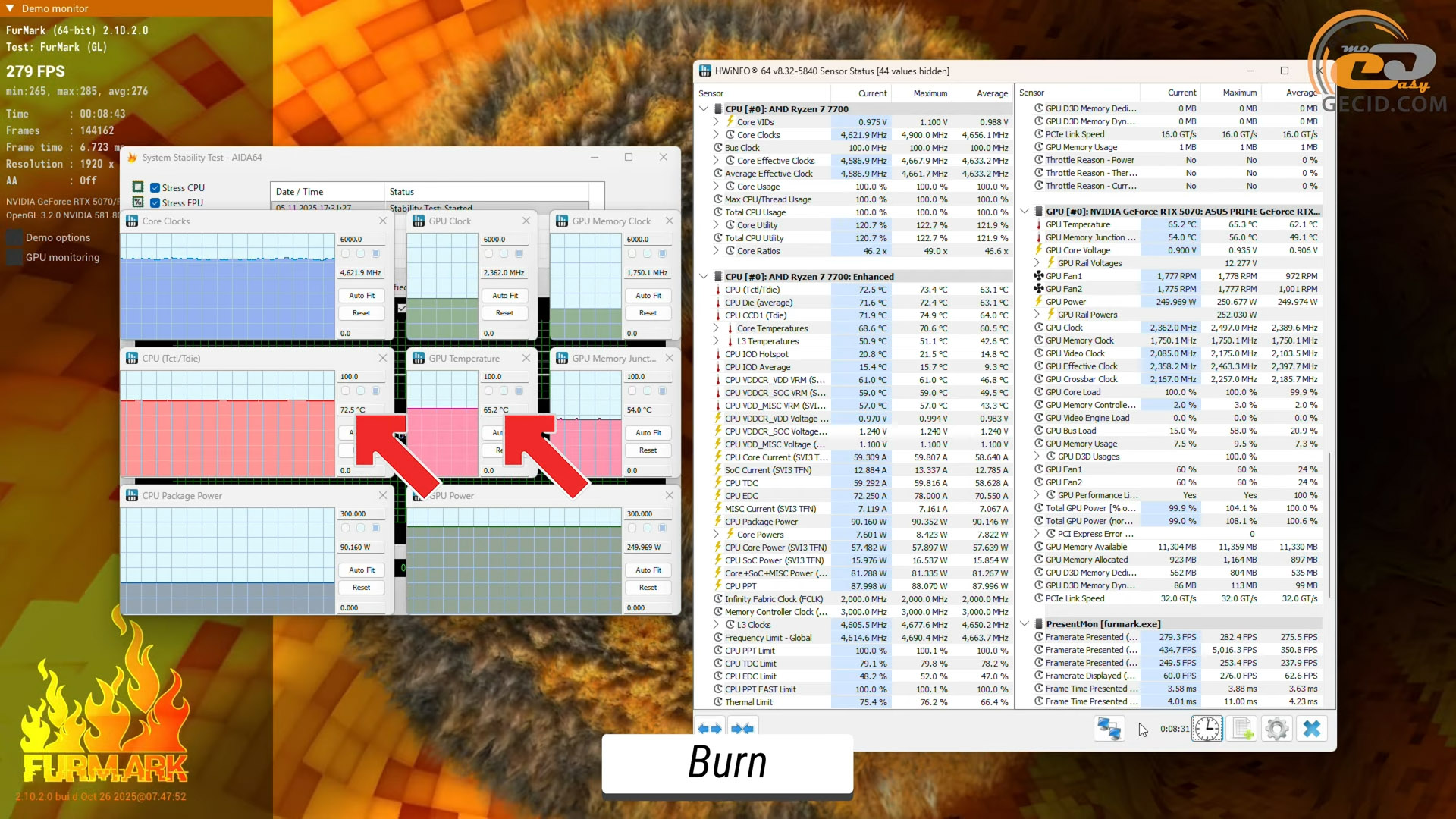1456x819 pixels.
Task: Uncheck the Stress FPU checkbox
Action: 155,203
